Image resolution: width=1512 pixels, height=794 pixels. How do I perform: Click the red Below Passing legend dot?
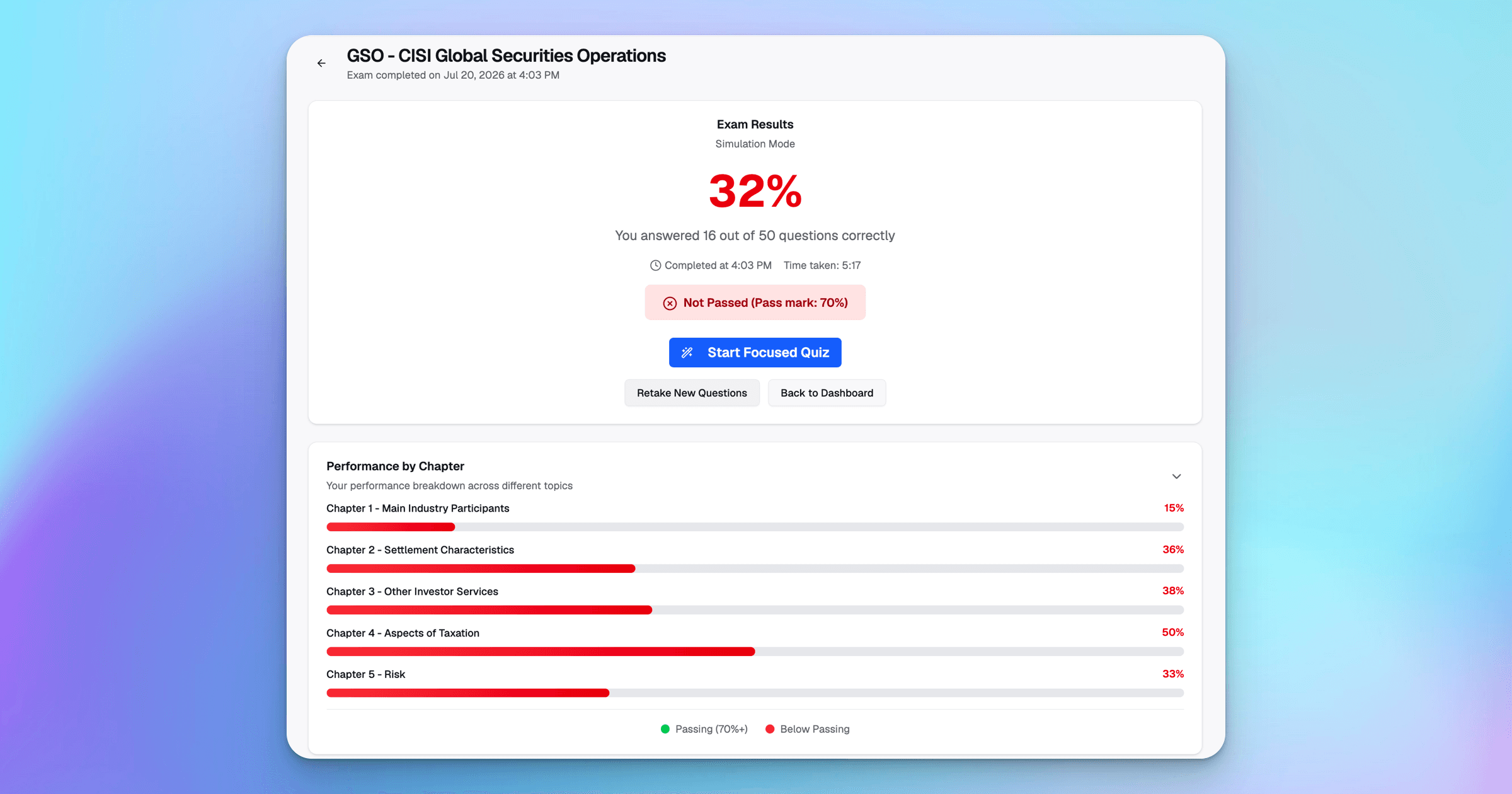point(770,729)
